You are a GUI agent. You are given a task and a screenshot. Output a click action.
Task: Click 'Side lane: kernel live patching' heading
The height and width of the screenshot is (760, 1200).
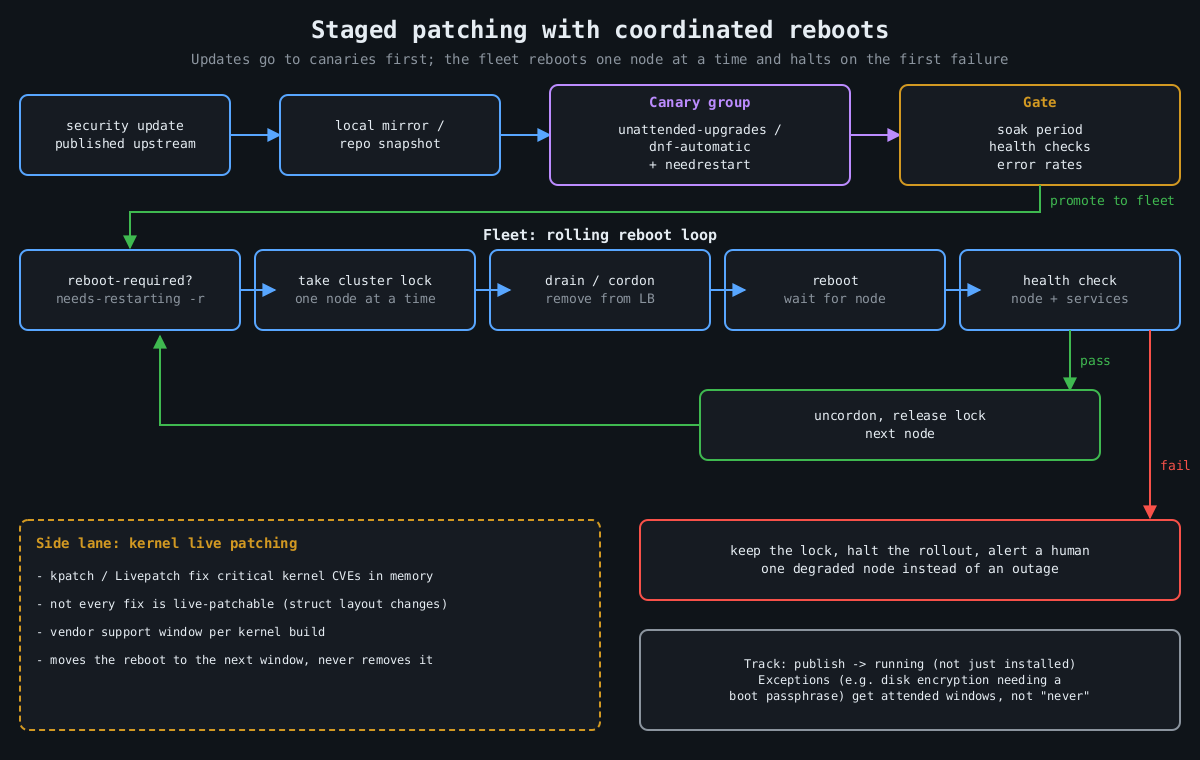[x=167, y=544]
